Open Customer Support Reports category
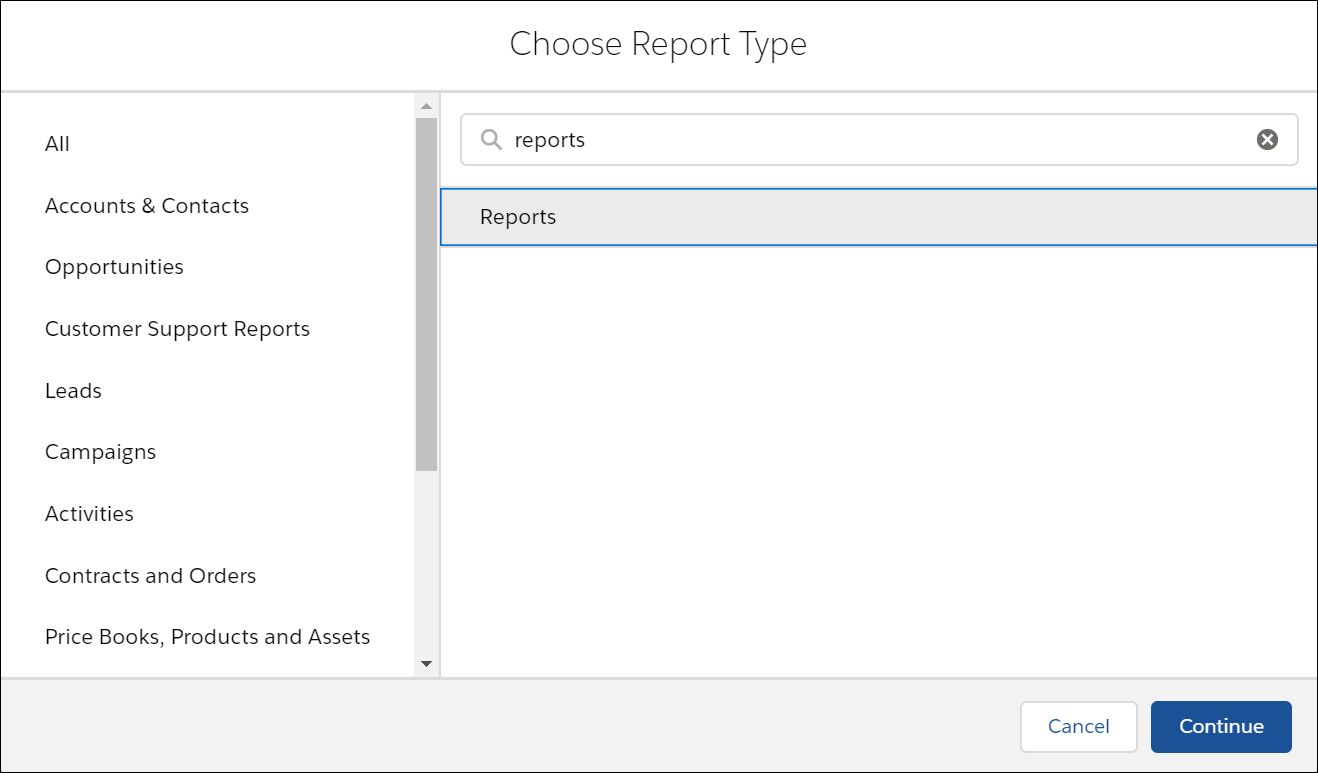The image size is (1318, 773). tap(177, 328)
